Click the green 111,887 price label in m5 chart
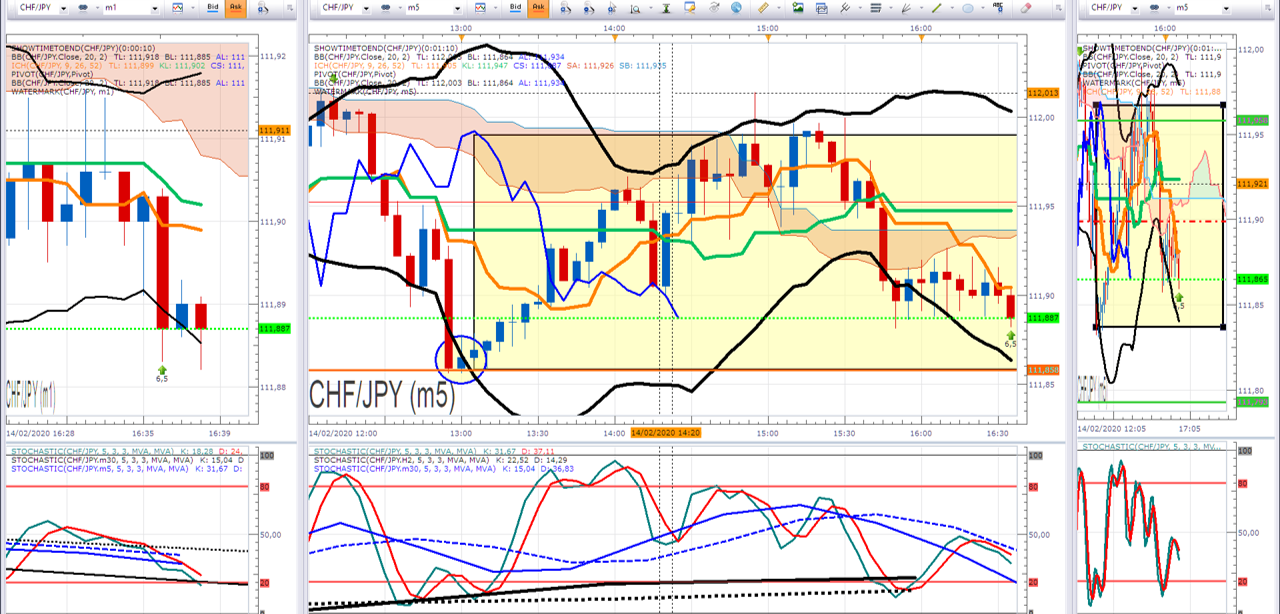The height and width of the screenshot is (614, 1280). tap(1043, 318)
